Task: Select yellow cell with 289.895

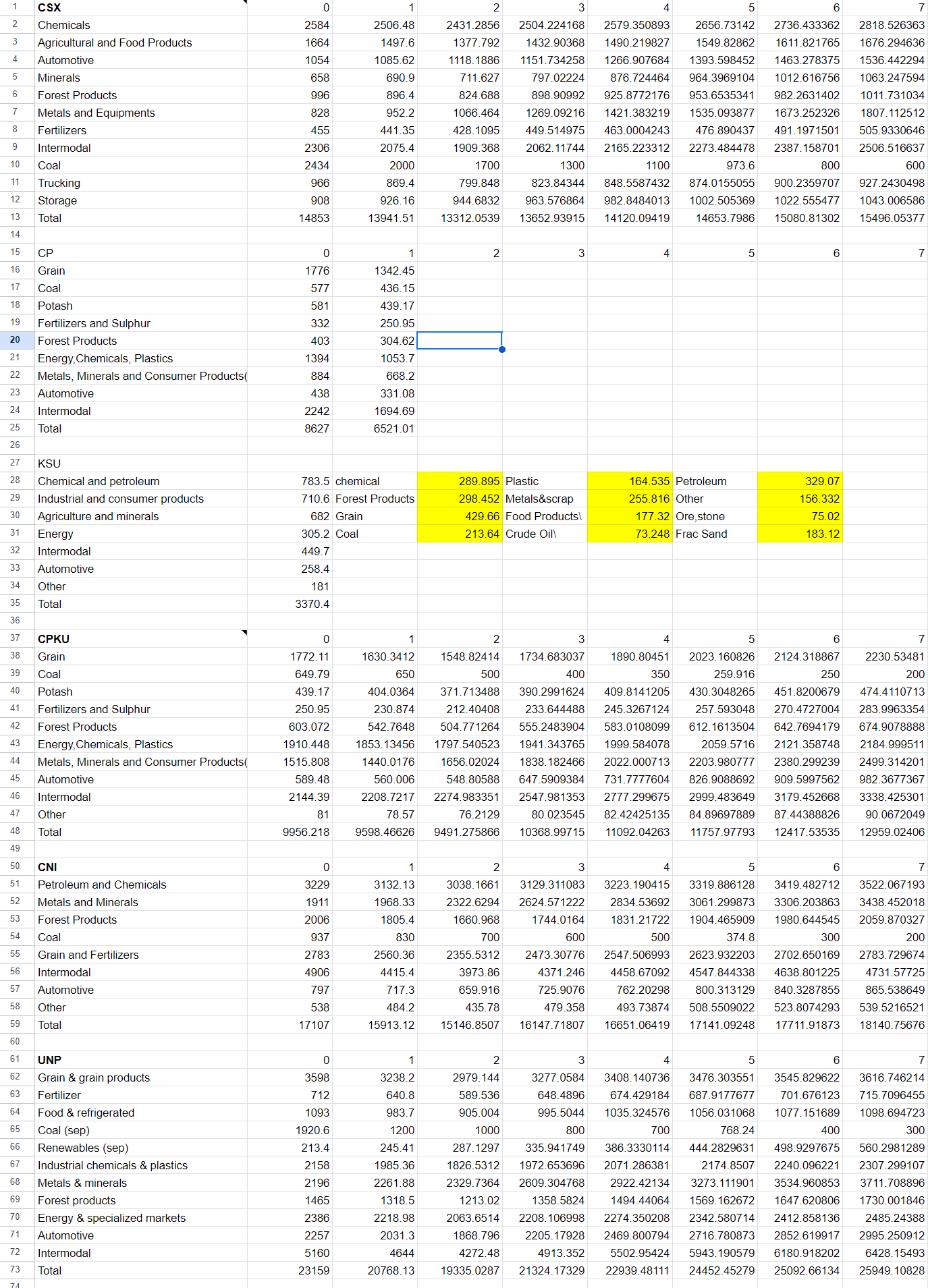Action: pos(460,481)
